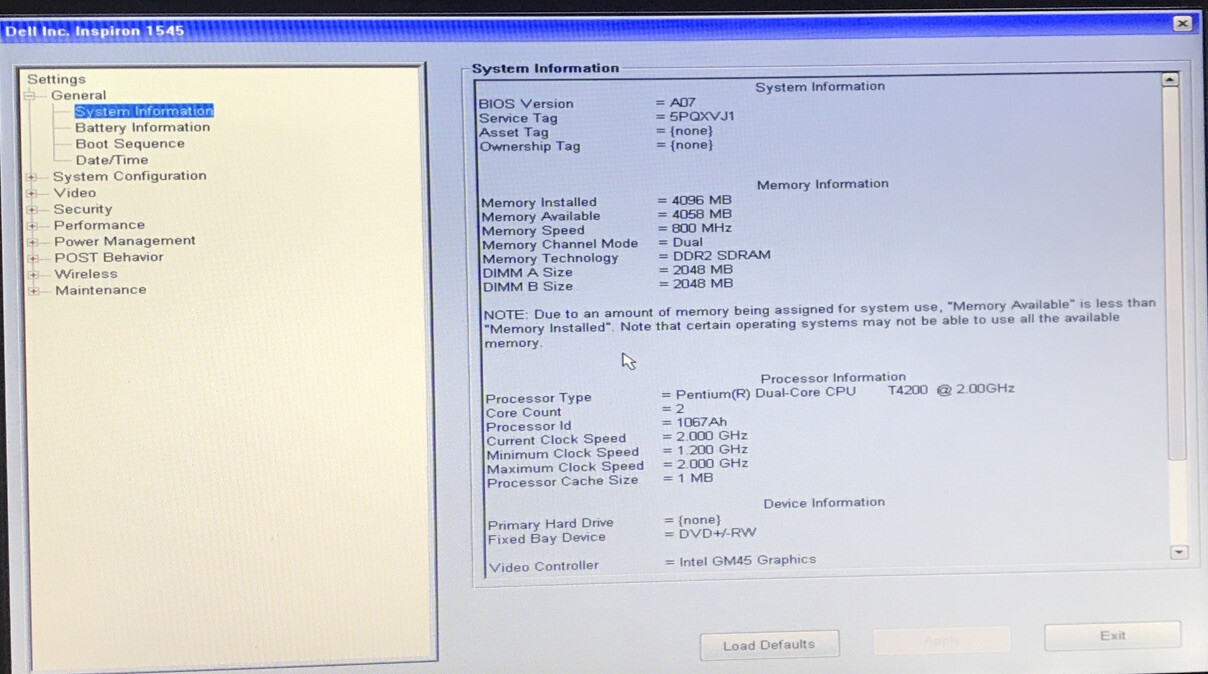Click the Load Defaults button
This screenshot has width=1208, height=674.
(769, 645)
